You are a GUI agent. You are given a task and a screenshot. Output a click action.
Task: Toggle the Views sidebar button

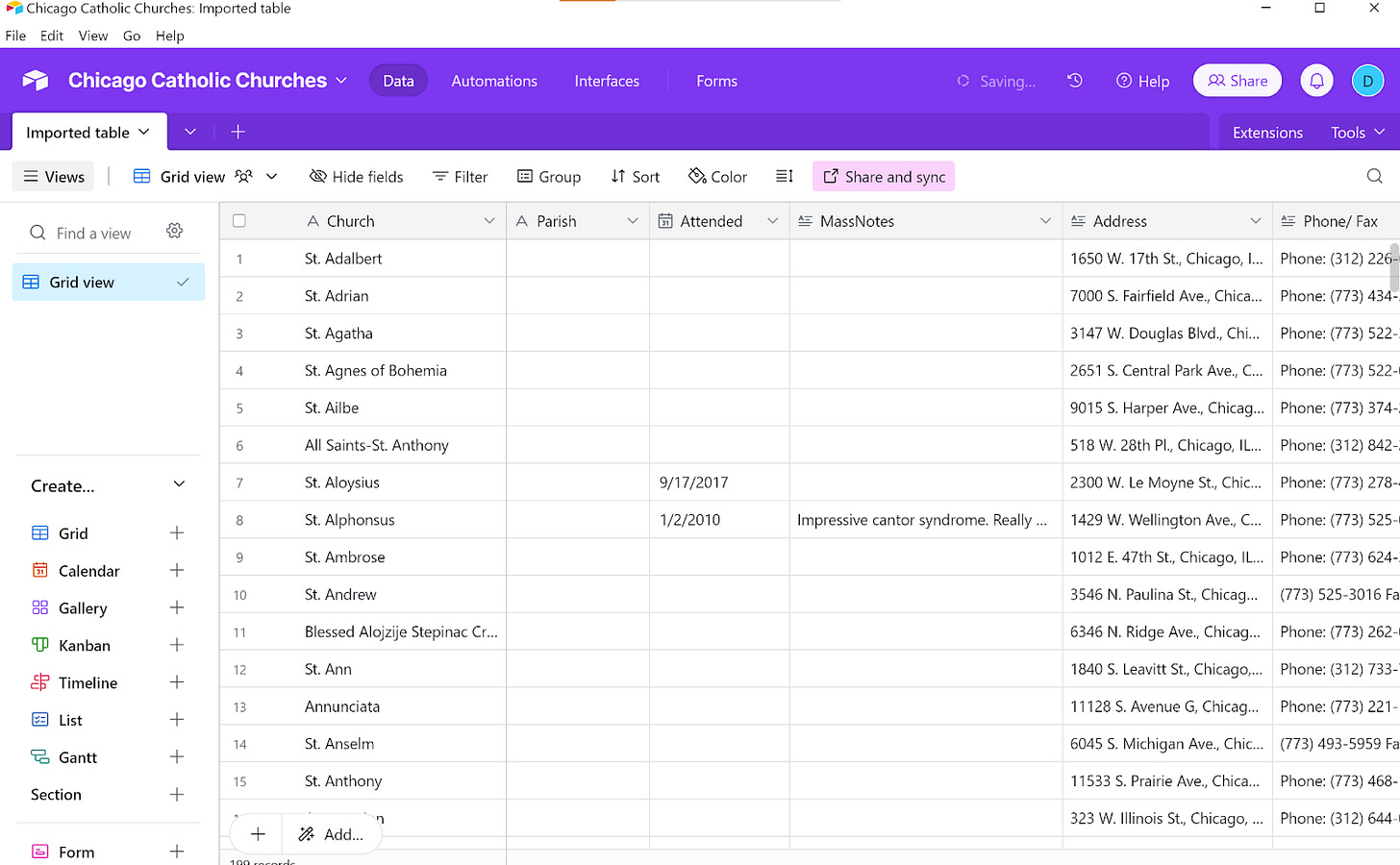pyautogui.click(x=54, y=177)
